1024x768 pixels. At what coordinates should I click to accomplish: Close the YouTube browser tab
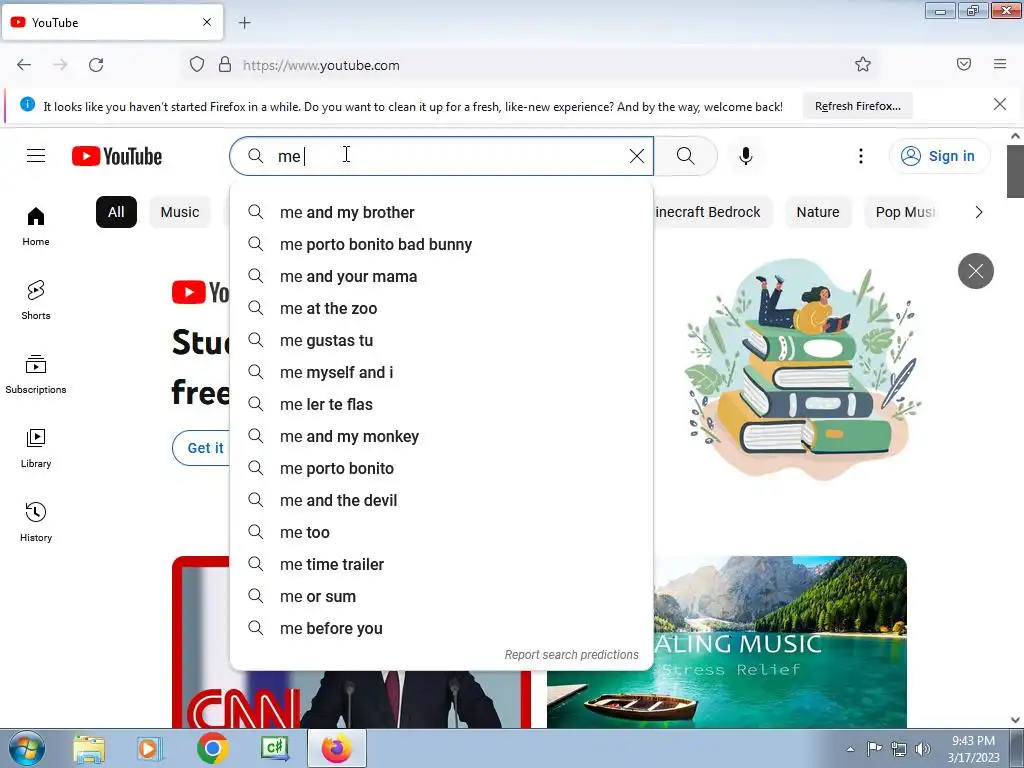click(207, 22)
